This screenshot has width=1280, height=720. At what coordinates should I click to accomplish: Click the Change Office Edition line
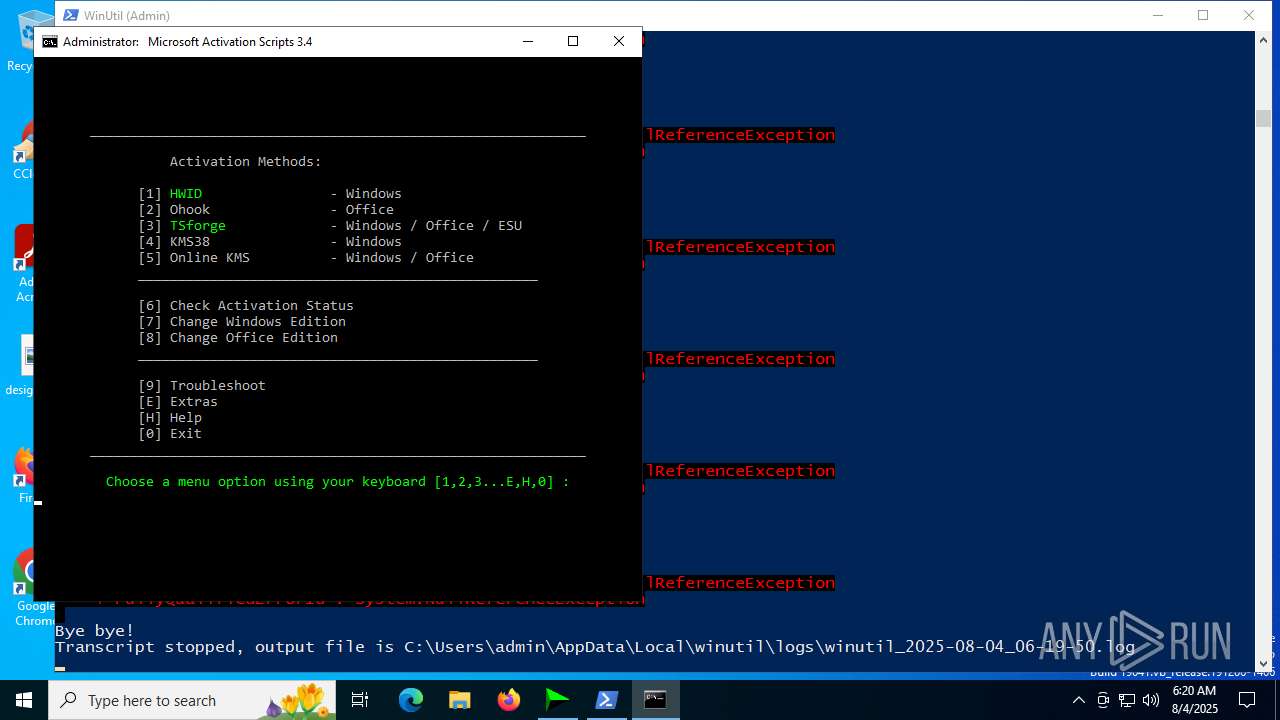pos(238,337)
